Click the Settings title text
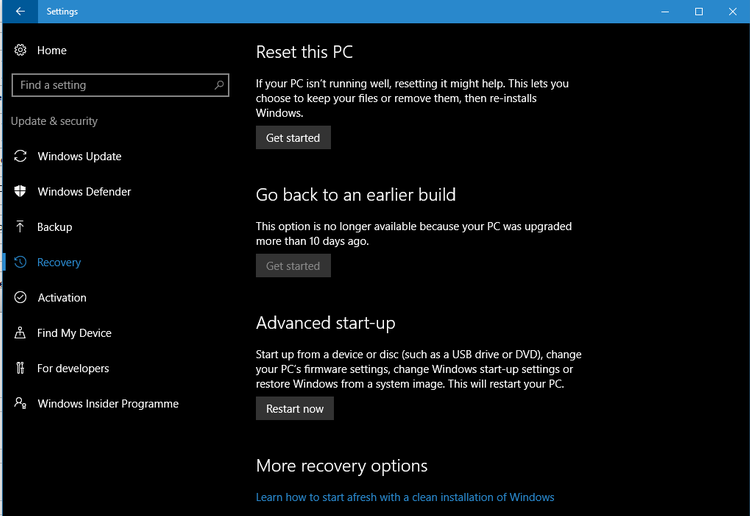 (62, 11)
